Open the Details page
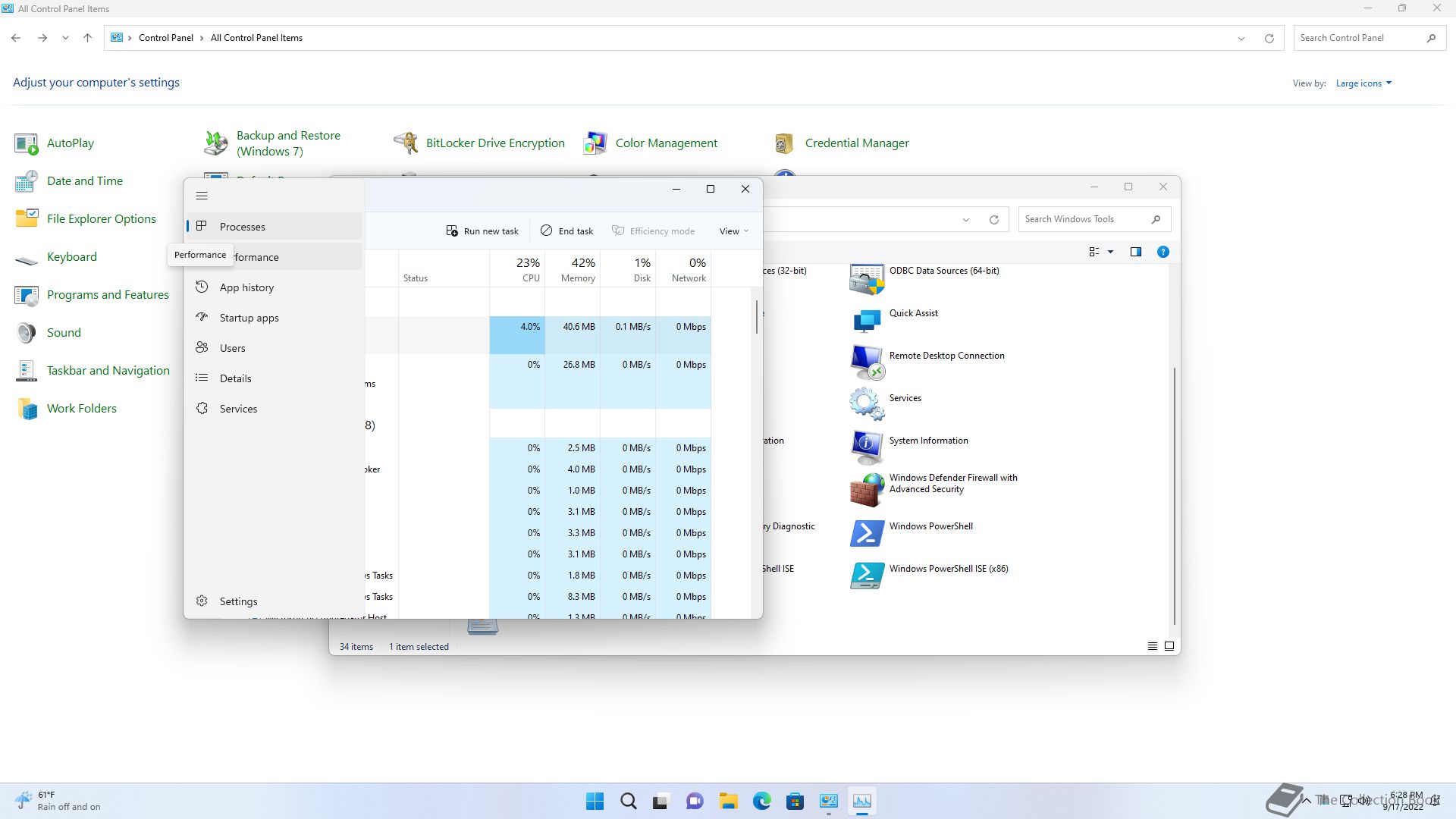1456x819 pixels. [275, 378]
